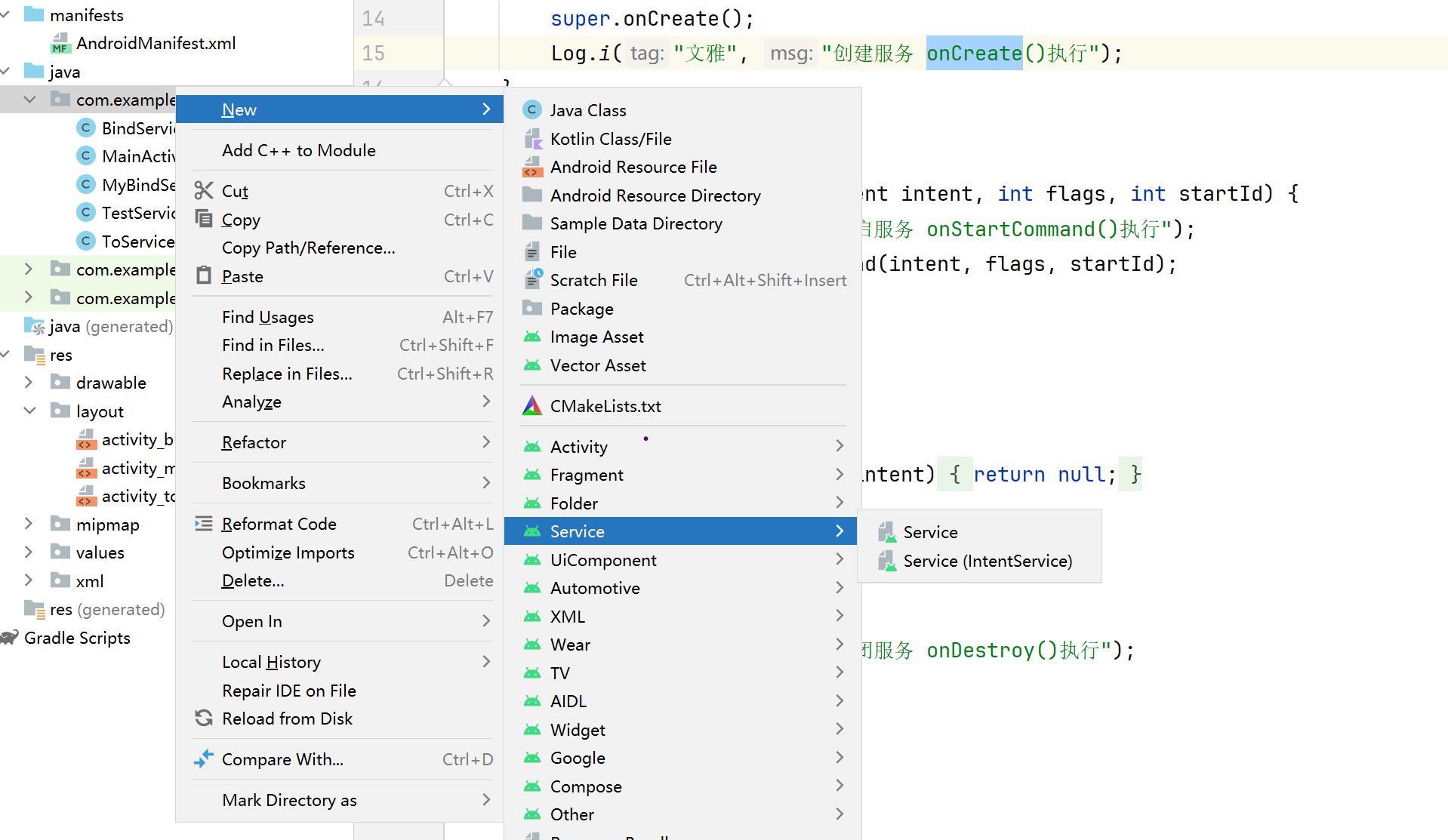The image size is (1448, 840).
Task: Click the Image Asset android icon
Action: (532, 337)
